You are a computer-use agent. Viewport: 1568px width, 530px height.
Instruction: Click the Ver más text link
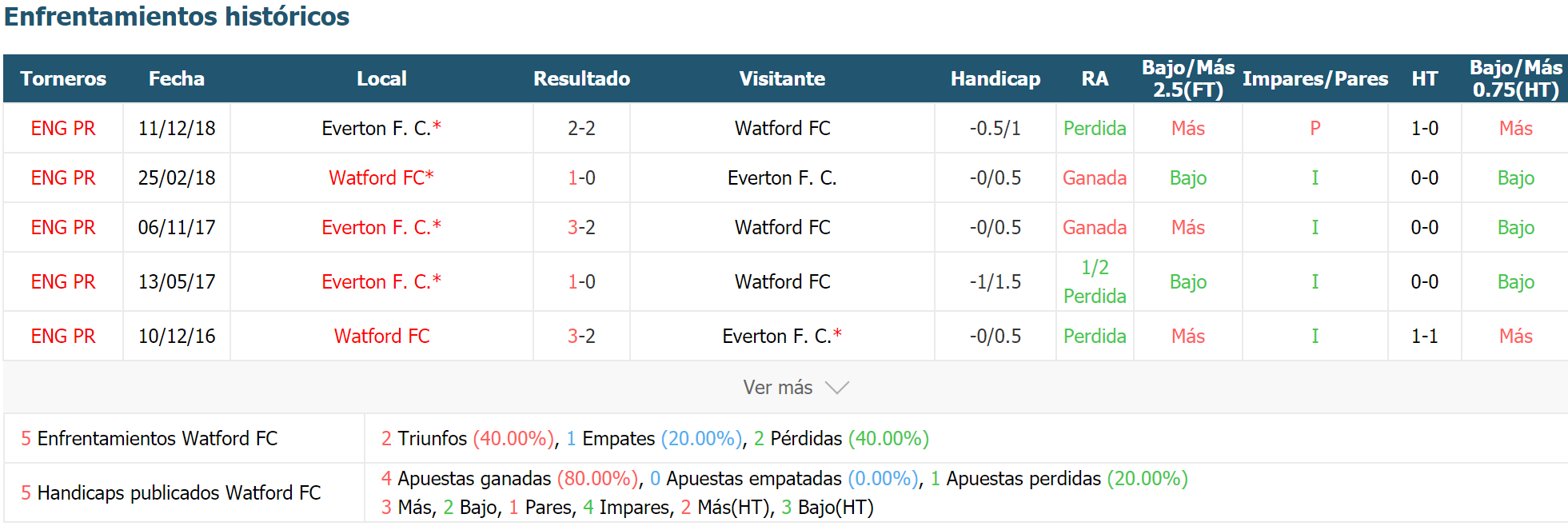777,388
